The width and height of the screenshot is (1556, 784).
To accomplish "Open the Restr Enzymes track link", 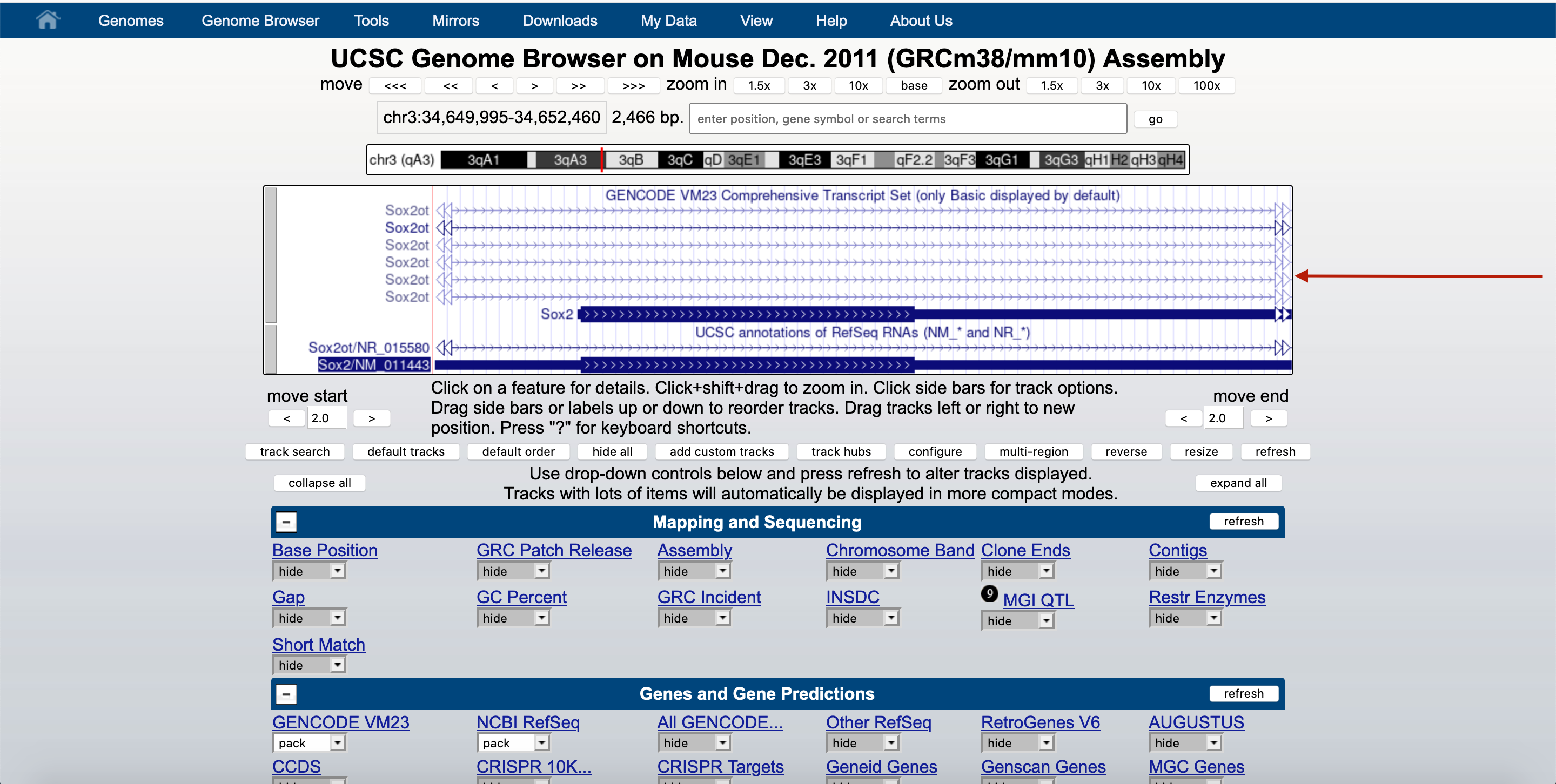I will pyautogui.click(x=1206, y=597).
